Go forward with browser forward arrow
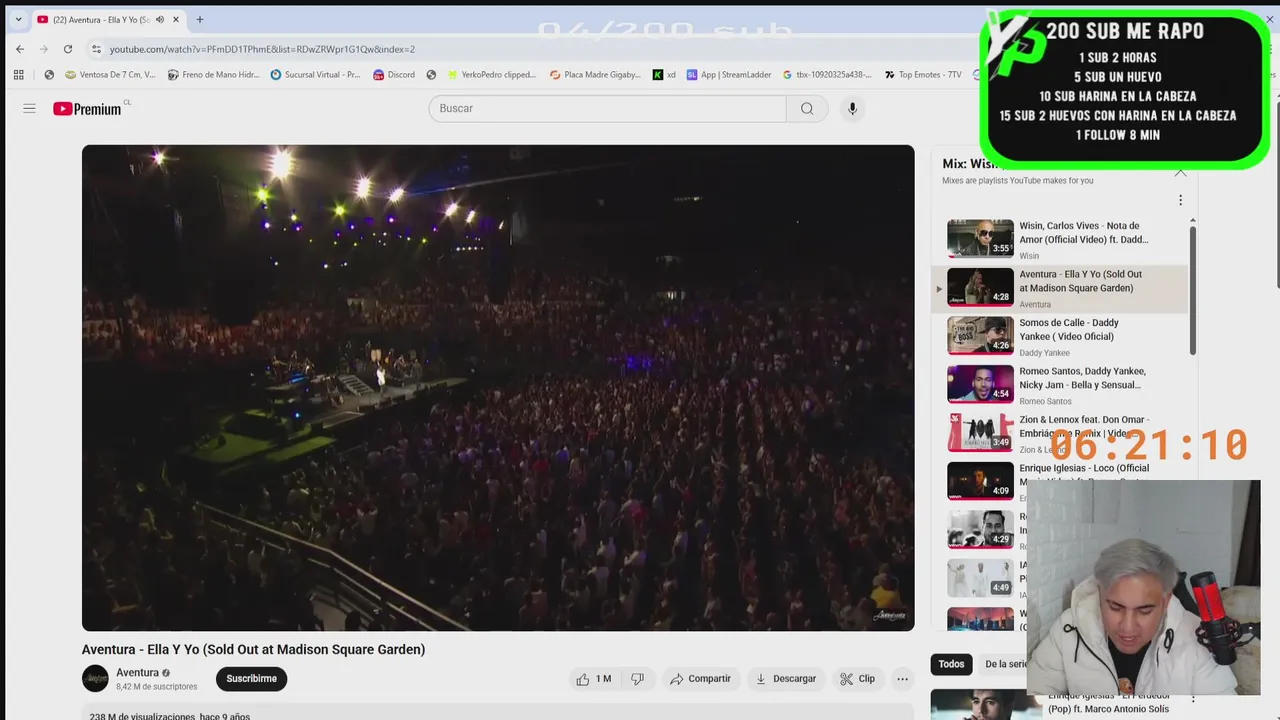Image resolution: width=1280 pixels, height=720 pixels. tap(44, 49)
